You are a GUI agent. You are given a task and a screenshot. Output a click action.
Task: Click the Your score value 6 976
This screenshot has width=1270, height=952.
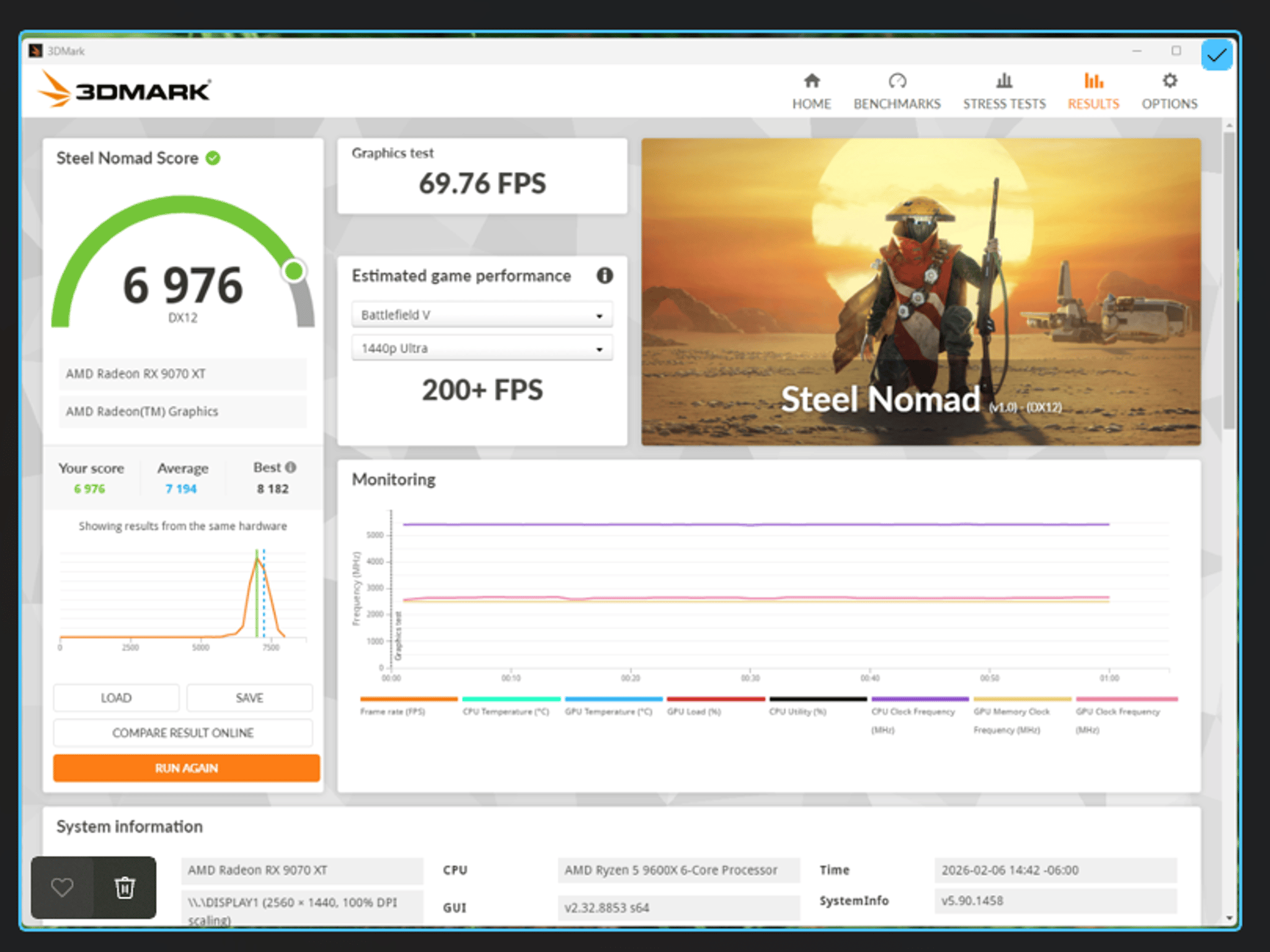pos(90,489)
